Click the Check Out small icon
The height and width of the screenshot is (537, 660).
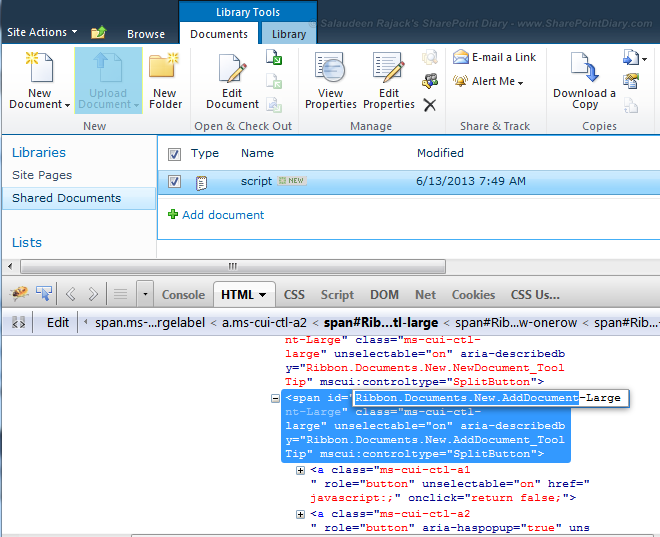(274, 57)
